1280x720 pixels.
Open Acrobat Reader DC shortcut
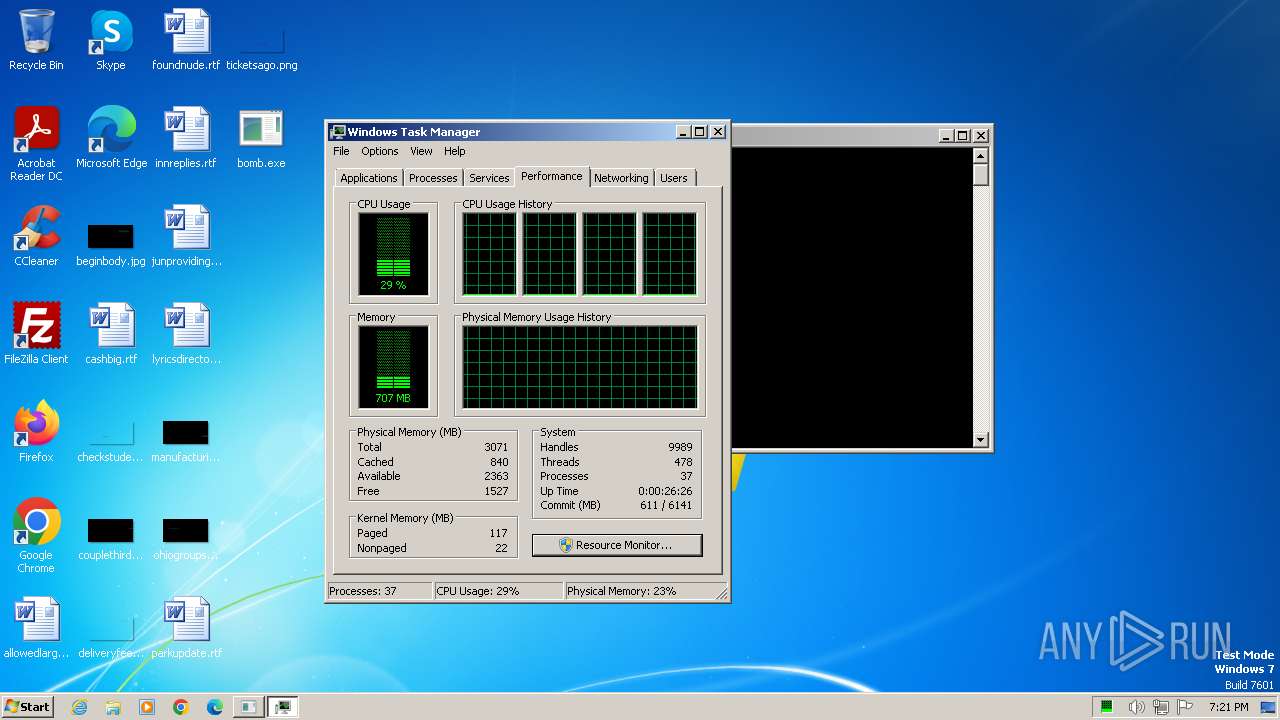36,144
